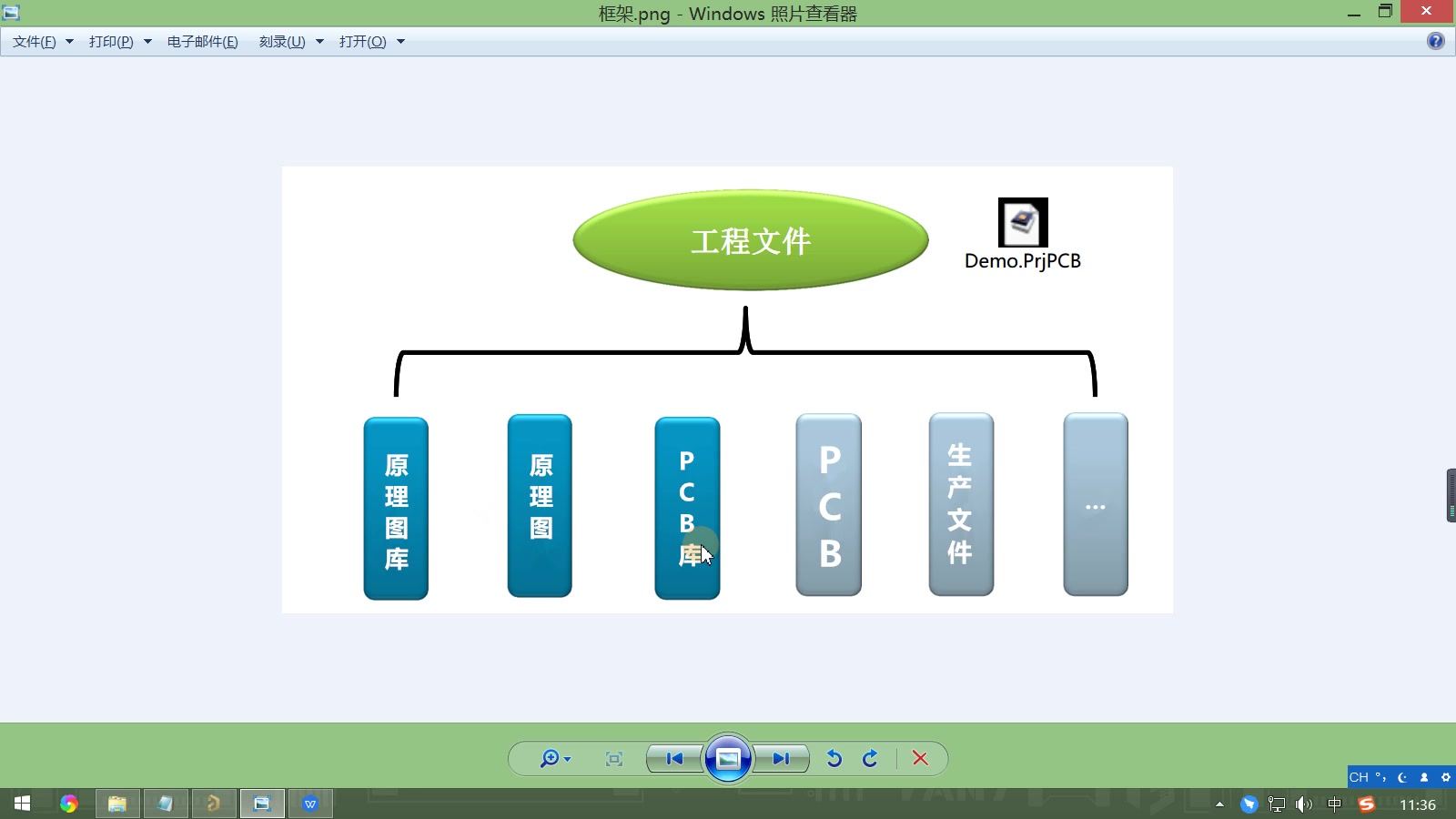Expand the 刻录(U) dropdown

(291, 42)
